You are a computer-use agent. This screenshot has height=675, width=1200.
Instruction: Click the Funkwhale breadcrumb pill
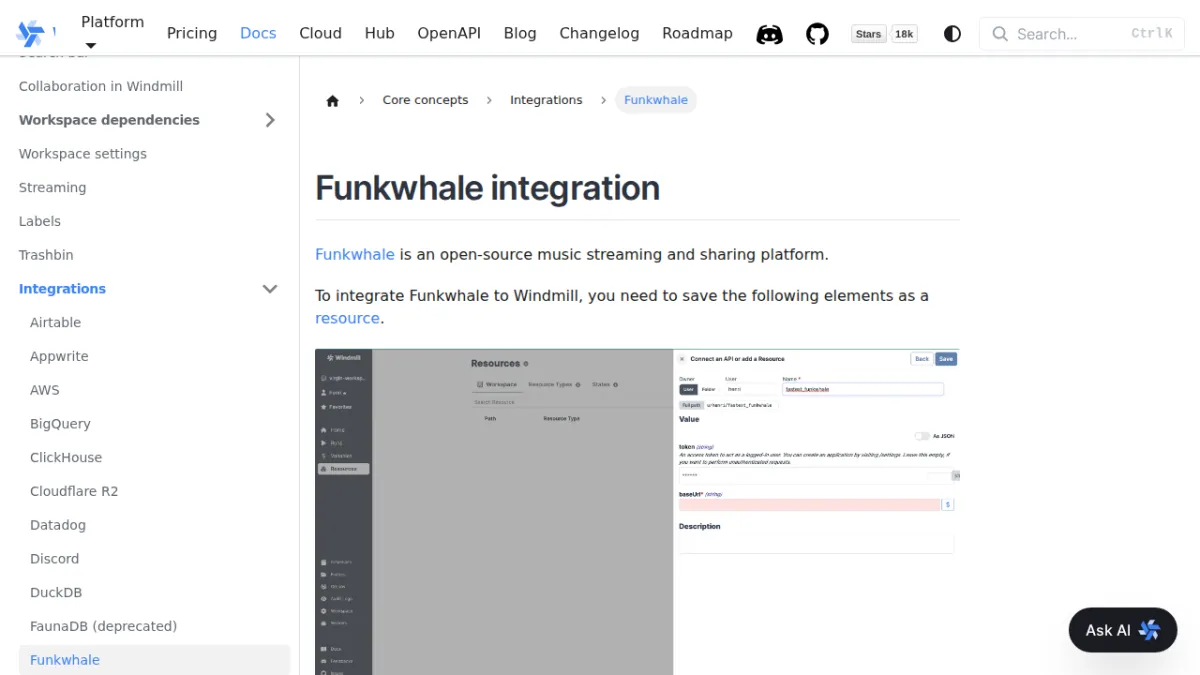click(x=656, y=100)
